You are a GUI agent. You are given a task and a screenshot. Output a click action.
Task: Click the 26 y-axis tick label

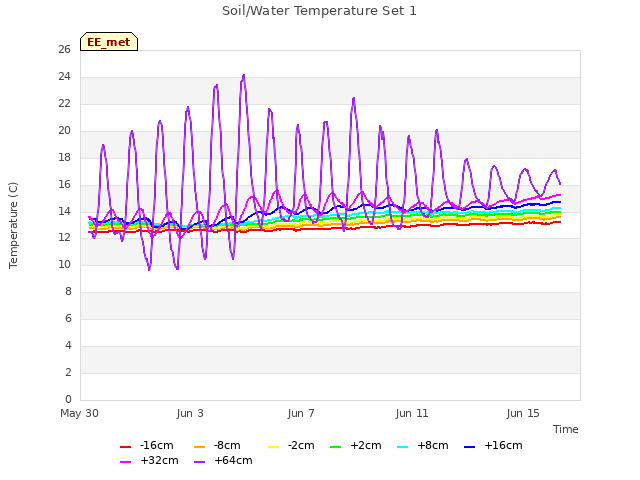pos(64,49)
